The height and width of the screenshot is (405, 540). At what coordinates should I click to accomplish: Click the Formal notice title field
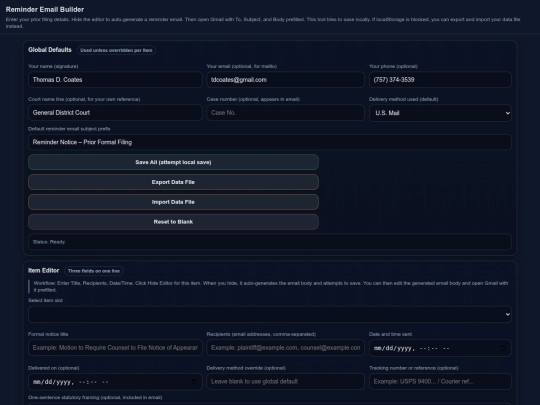[115, 348]
